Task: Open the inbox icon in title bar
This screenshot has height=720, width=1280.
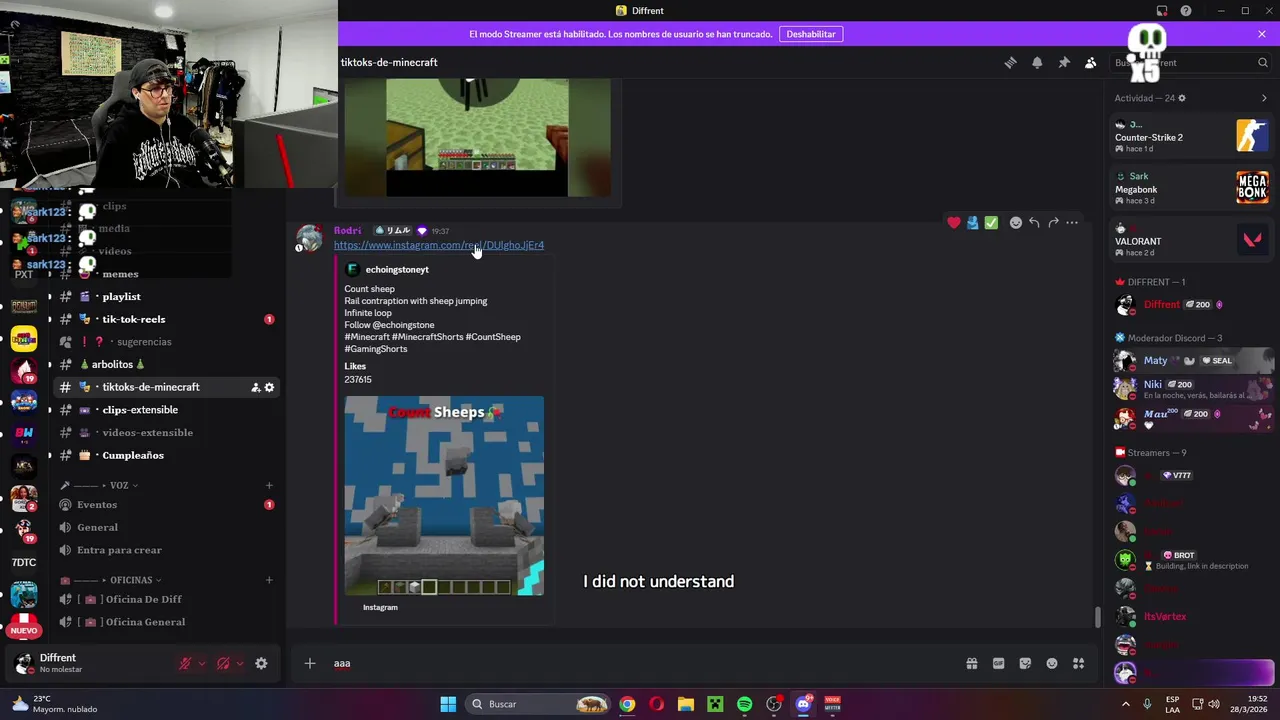Action: click(x=1162, y=11)
